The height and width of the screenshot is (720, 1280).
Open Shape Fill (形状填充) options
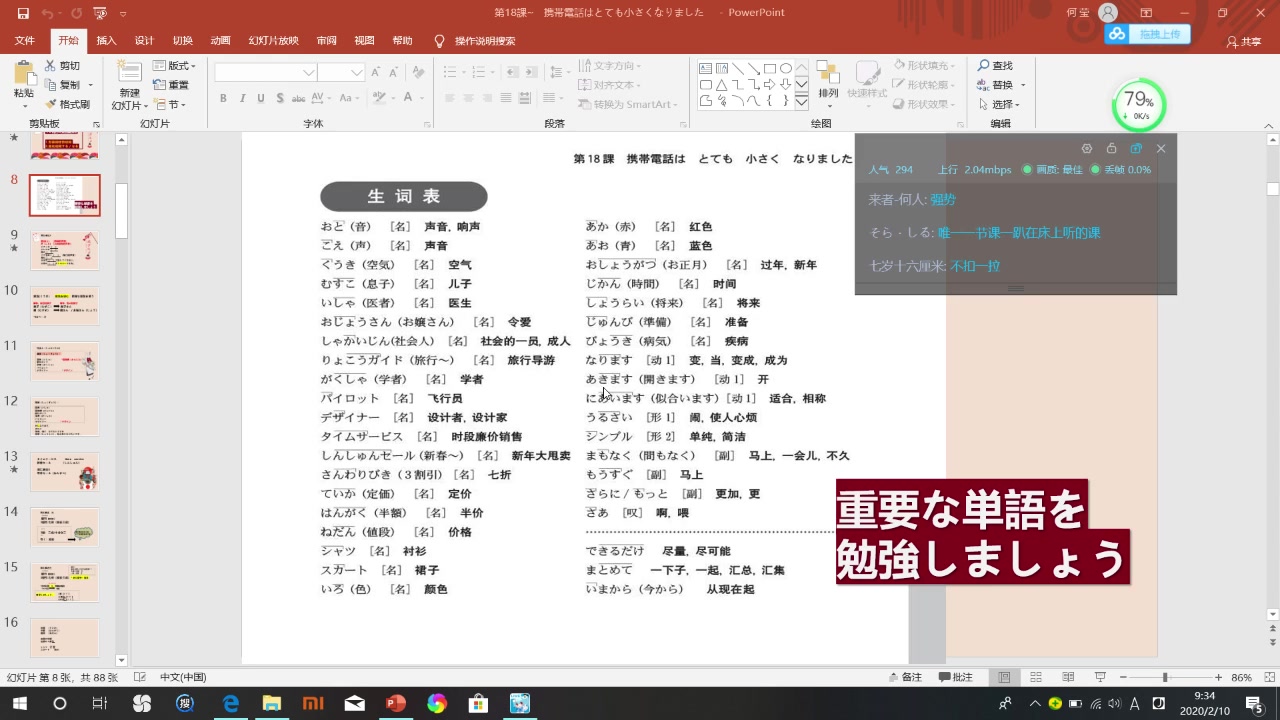click(x=926, y=64)
